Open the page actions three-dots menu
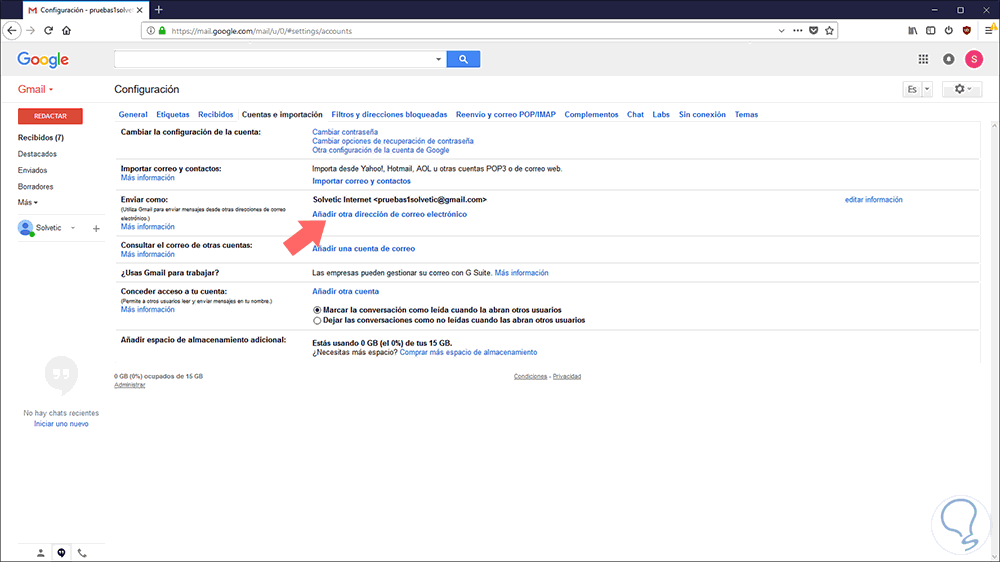The image size is (1000, 562). pos(798,31)
